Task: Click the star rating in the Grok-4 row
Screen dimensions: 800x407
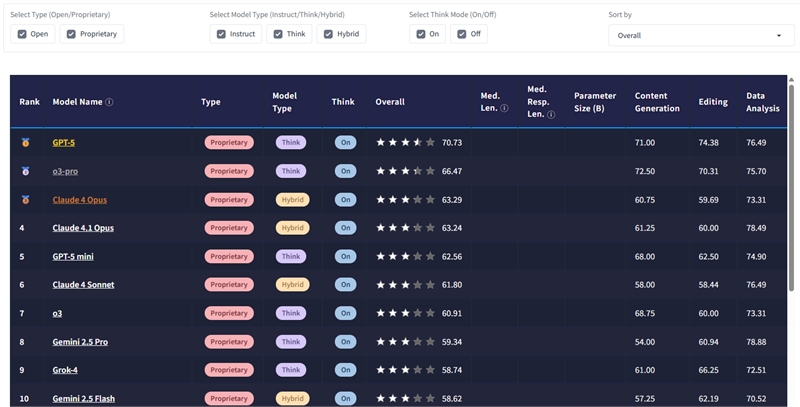Action: pyautogui.click(x=406, y=370)
